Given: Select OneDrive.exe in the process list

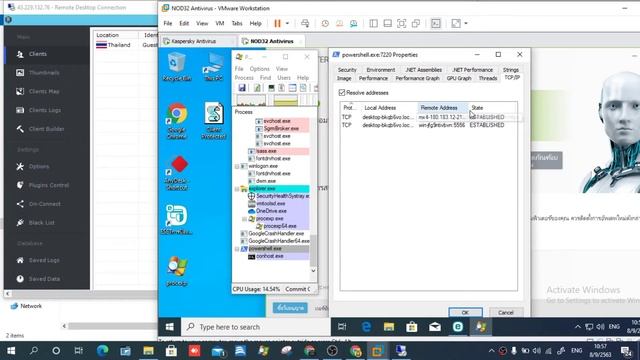Looking at the screenshot, I should 271,211.
